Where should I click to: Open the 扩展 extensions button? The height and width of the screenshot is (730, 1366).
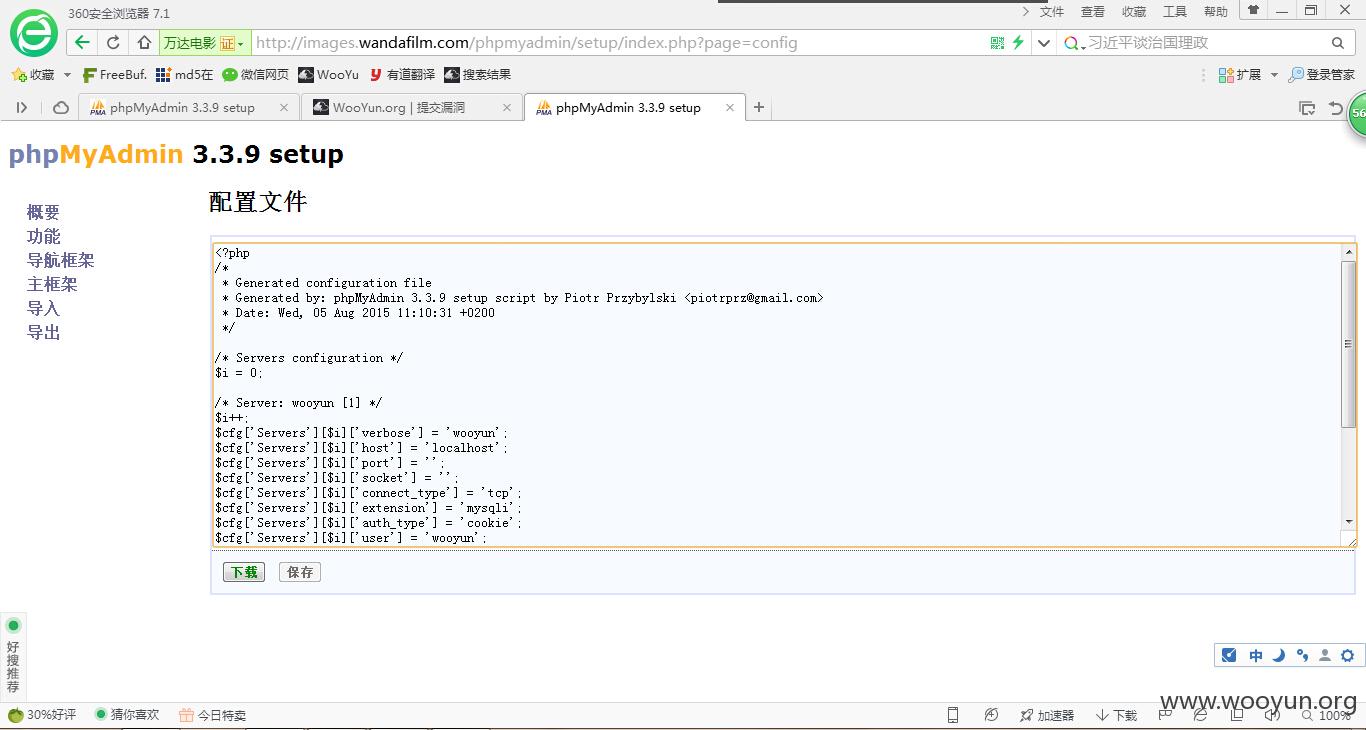pyautogui.click(x=1240, y=75)
